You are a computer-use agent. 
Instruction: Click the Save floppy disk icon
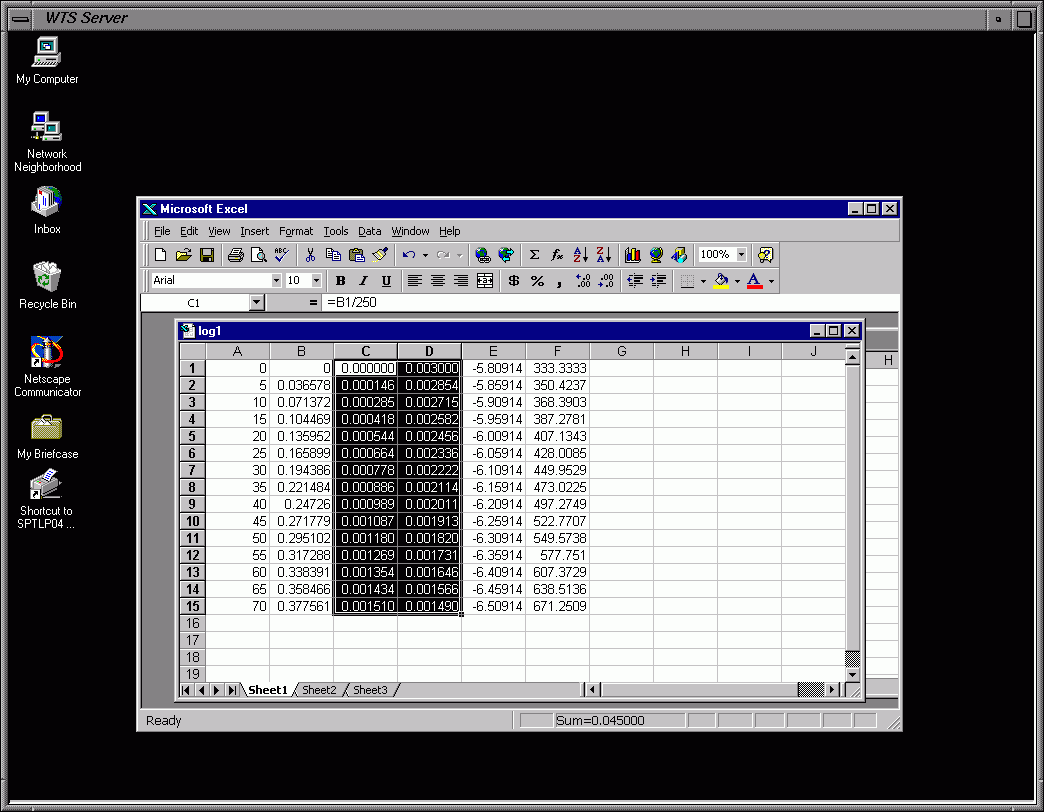coord(207,255)
